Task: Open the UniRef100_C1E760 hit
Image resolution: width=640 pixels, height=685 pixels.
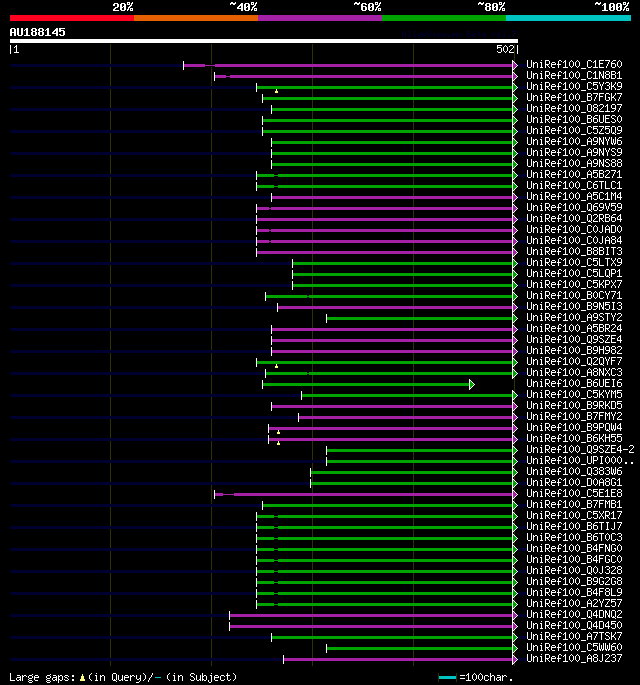Action: pyautogui.click(x=574, y=64)
